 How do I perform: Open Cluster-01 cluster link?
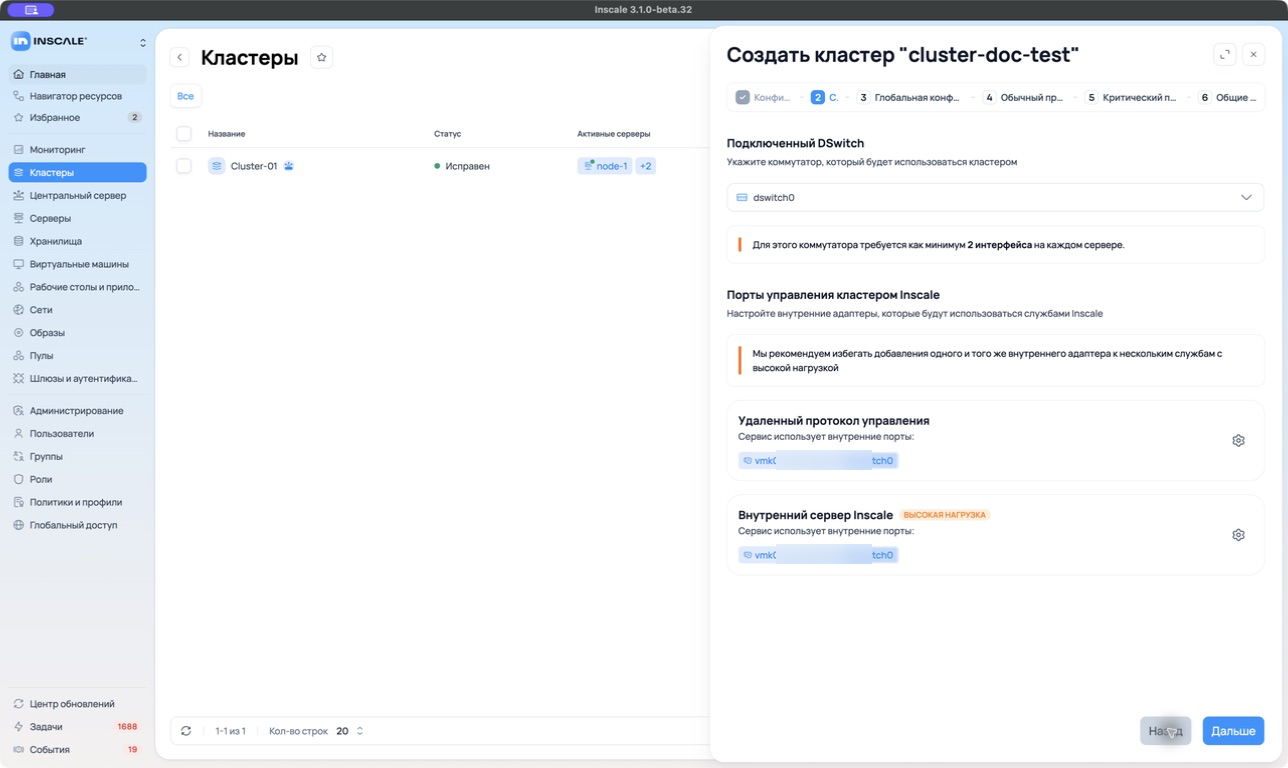(253, 166)
